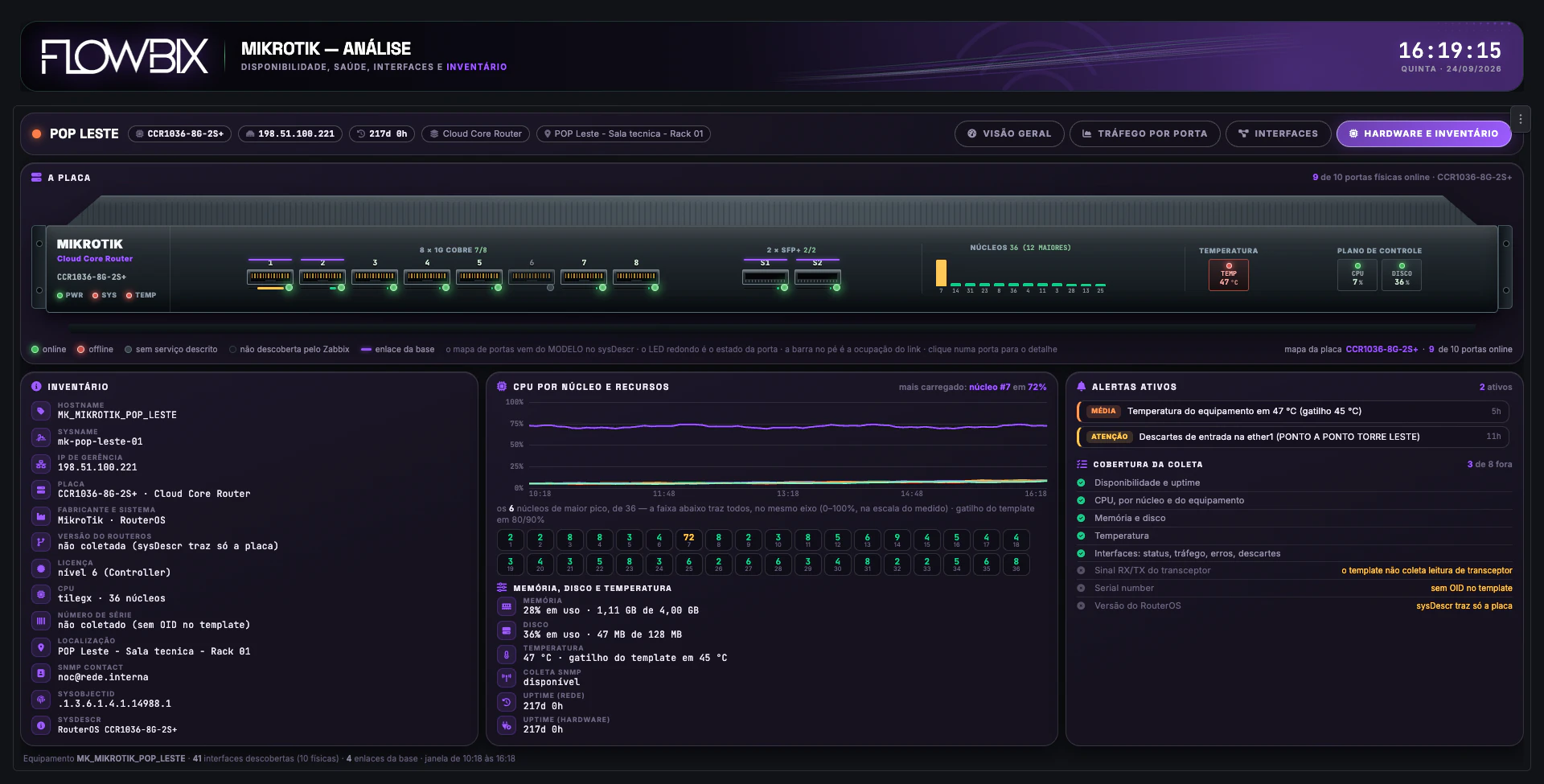
Task: Select offline copper port 6 on the board
Action: click(x=532, y=277)
